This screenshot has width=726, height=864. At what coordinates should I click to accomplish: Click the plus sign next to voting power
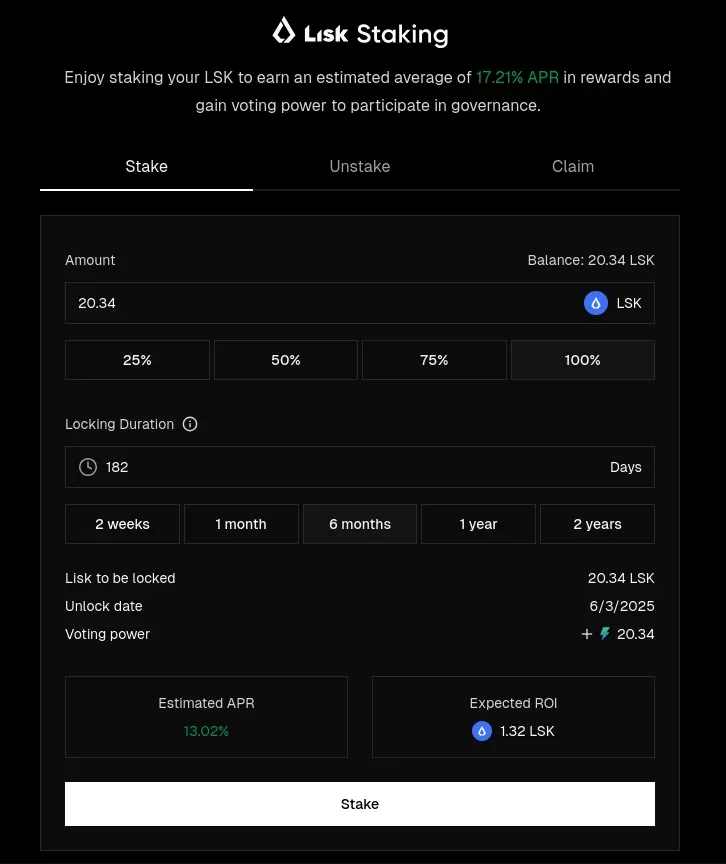point(587,634)
